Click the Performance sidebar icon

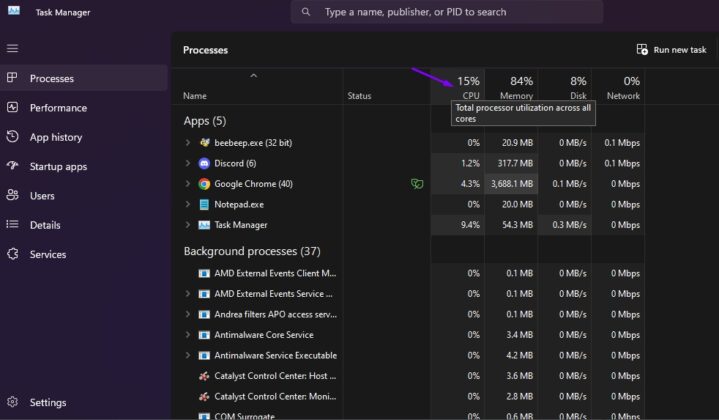coord(12,107)
